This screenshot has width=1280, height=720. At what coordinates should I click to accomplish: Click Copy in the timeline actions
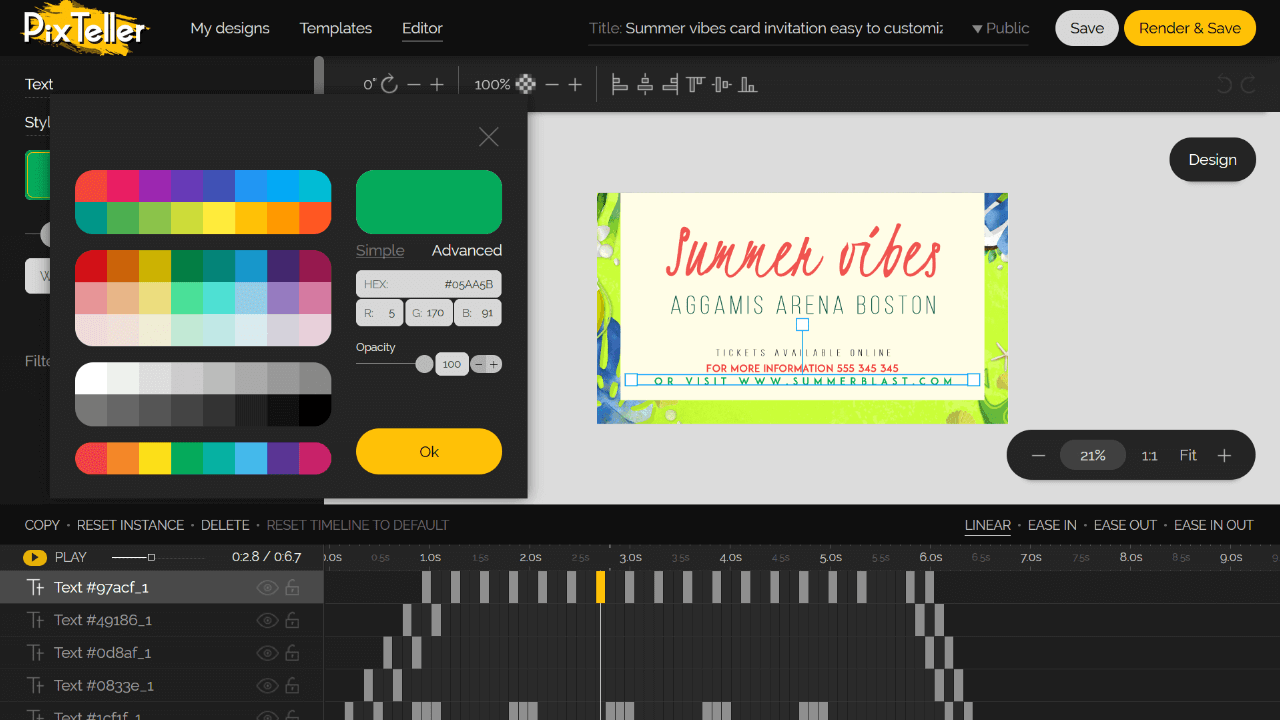42,525
